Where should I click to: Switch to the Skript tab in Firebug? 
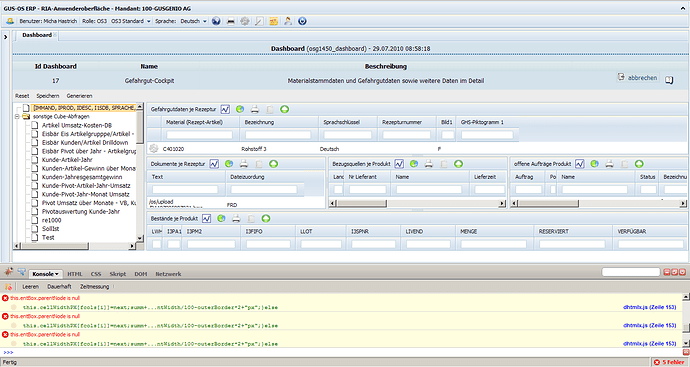tap(117, 274)
